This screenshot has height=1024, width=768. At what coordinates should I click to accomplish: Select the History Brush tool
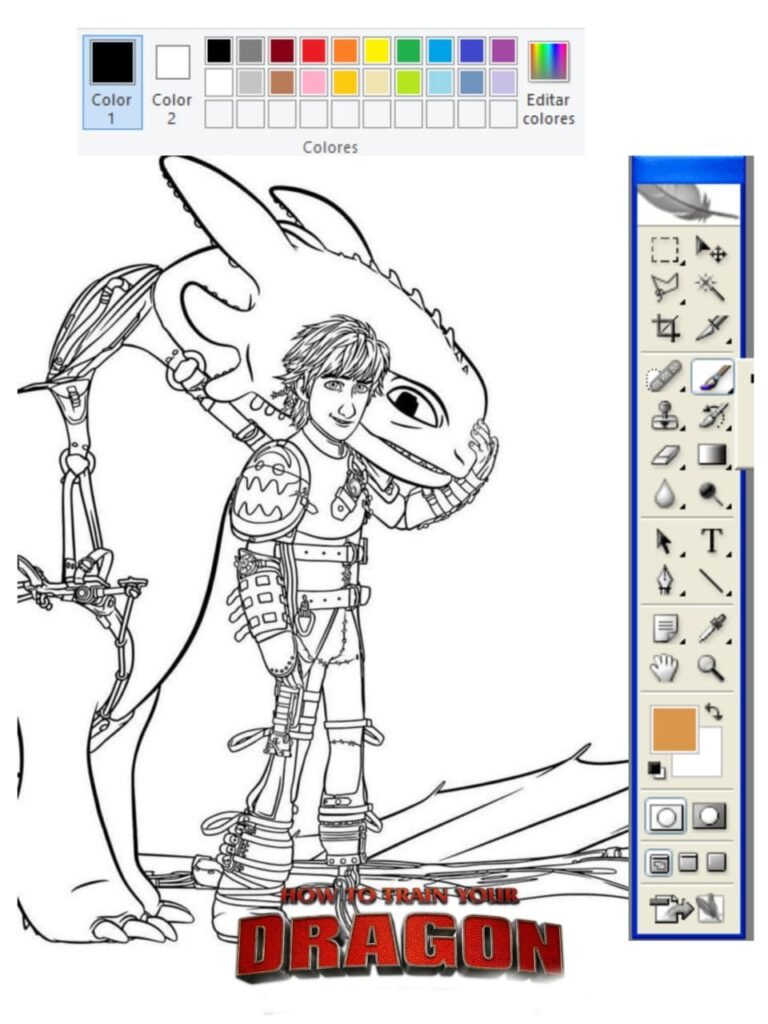pos(712,416)
